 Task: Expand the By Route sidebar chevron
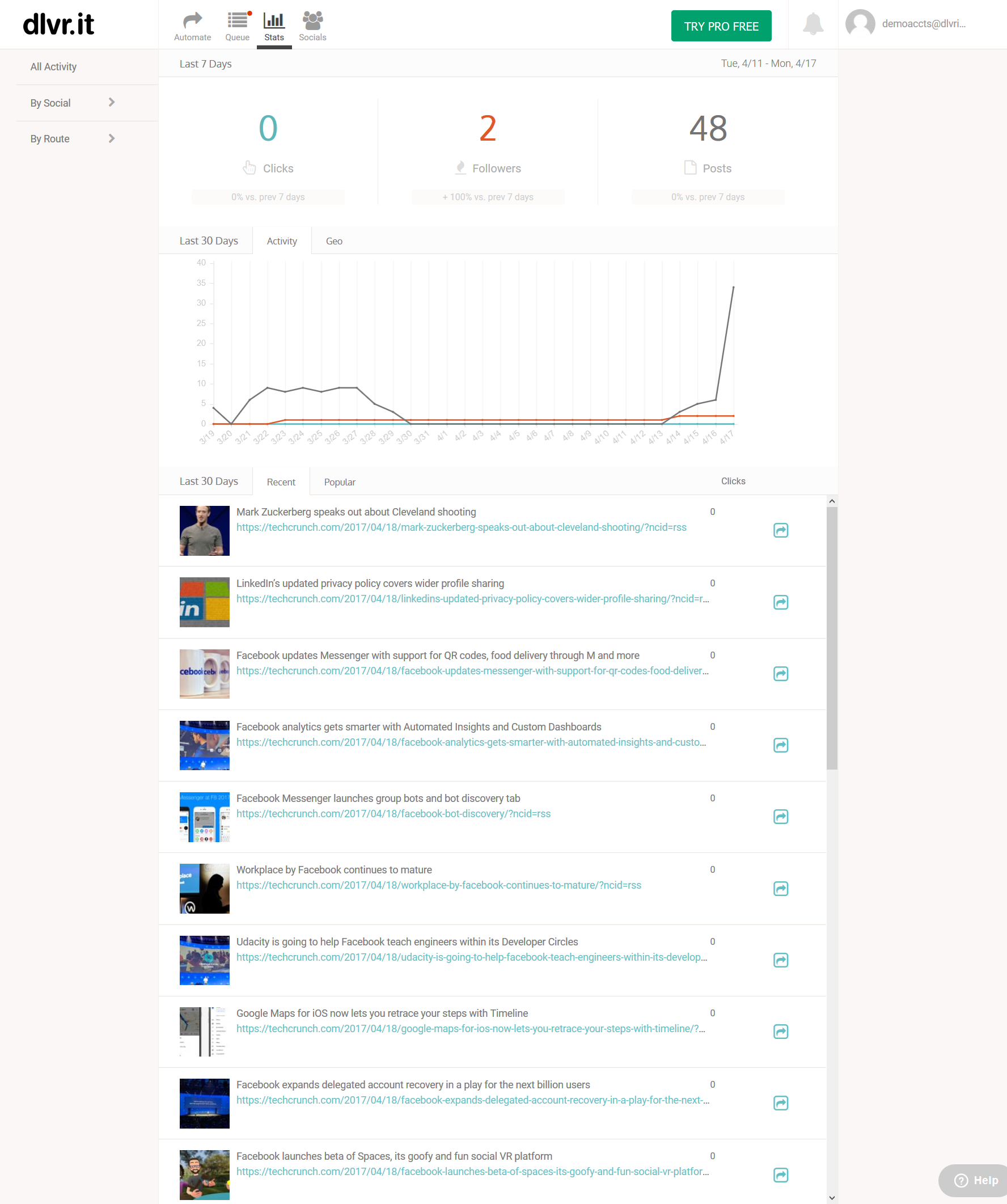(112, 139)
